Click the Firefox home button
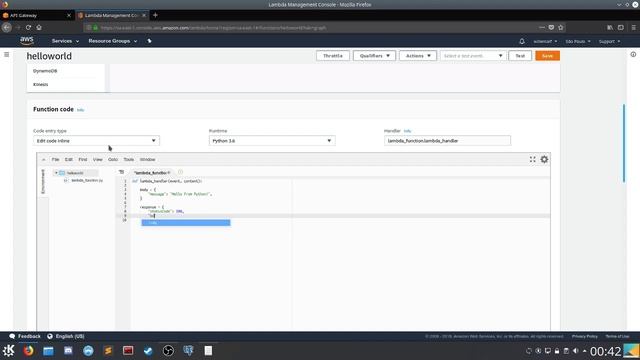Image resolution: width=640 pixels, height=360 pixels. click(39, 27)
